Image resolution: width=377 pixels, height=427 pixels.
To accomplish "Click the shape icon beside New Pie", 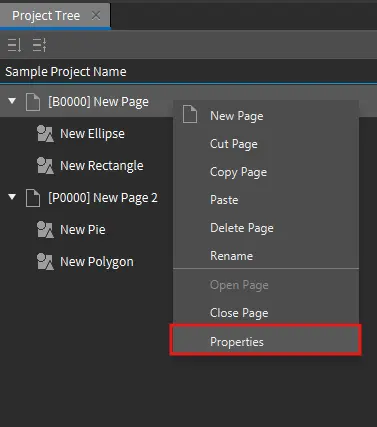I will click(x=45, y=230).
